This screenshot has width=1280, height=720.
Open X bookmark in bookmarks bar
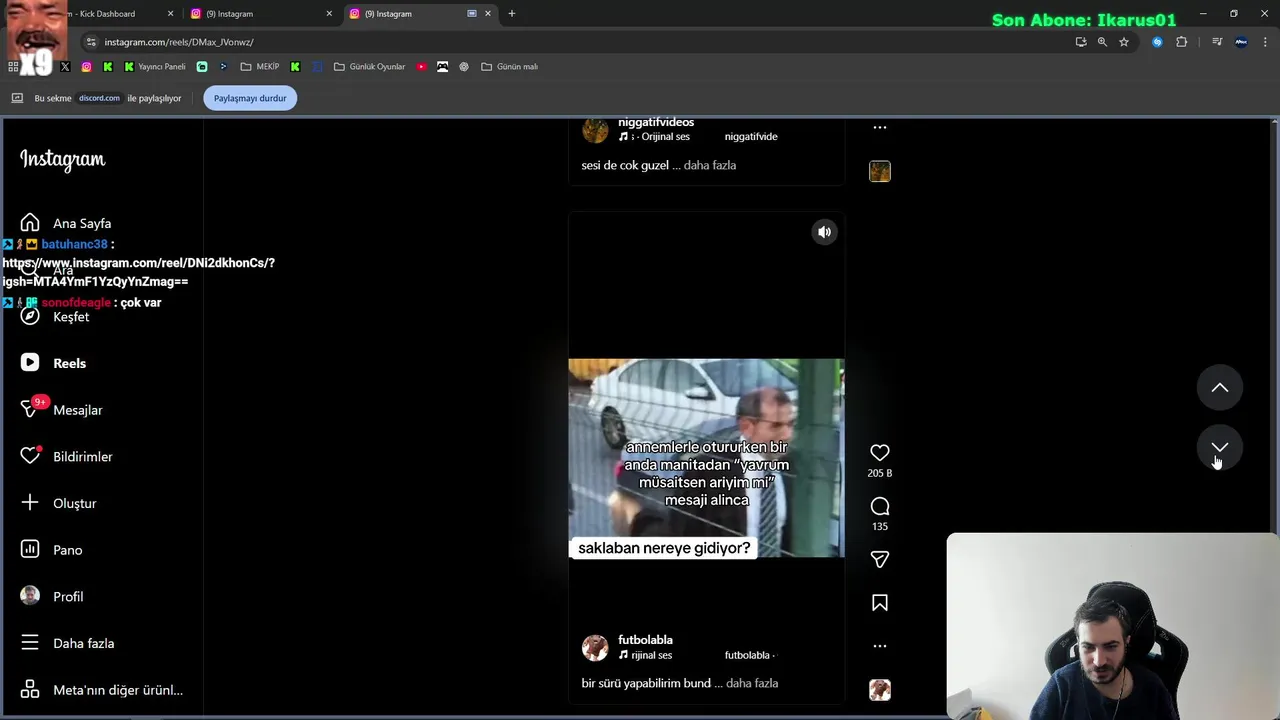65,67
